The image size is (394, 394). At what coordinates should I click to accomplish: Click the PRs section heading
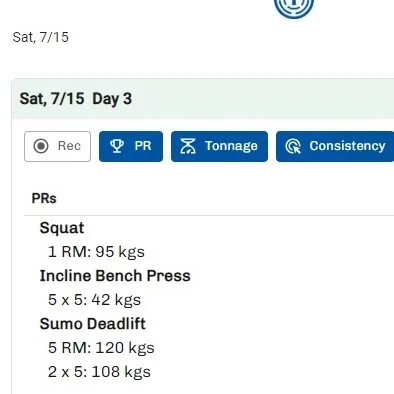[x=44, y=198]
